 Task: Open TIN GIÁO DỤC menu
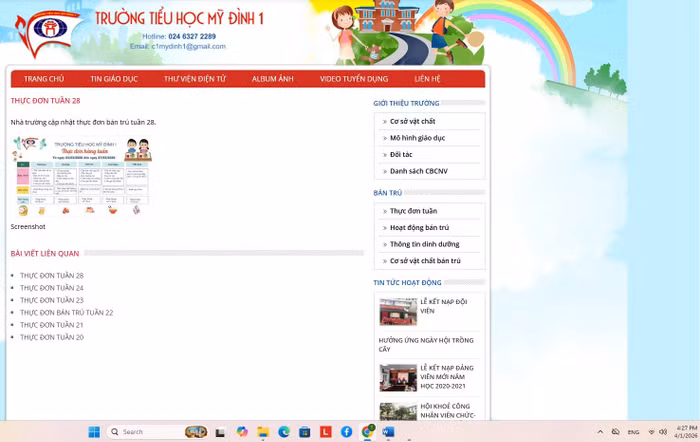tap(114, 79)
